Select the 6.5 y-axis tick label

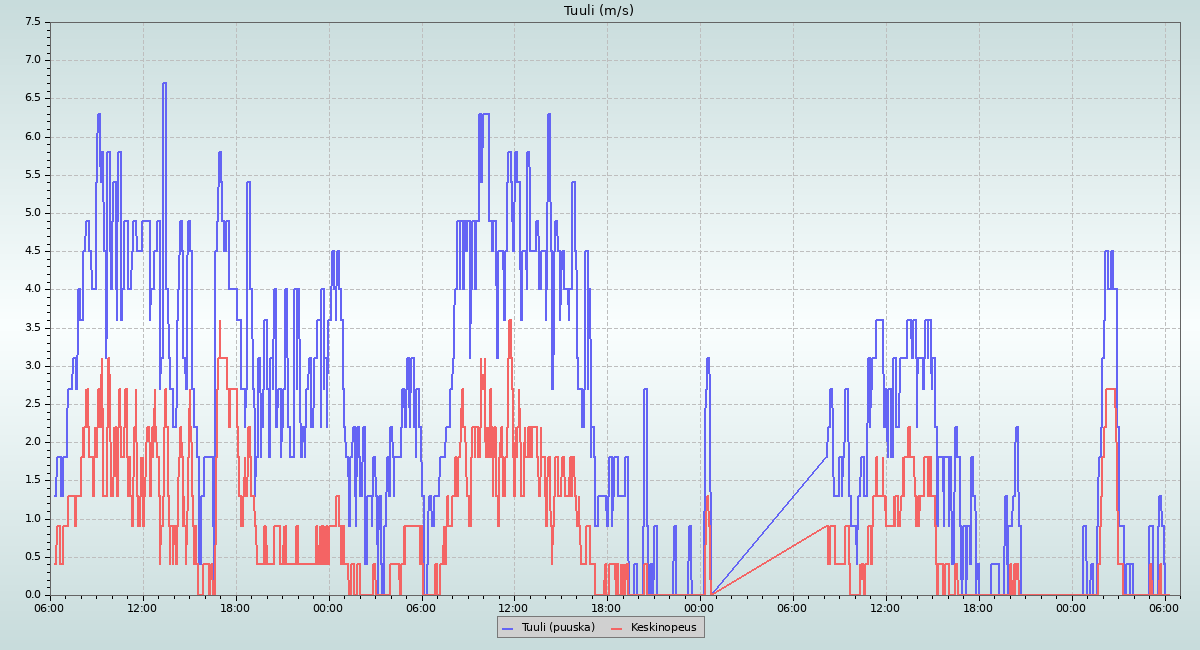32,98
